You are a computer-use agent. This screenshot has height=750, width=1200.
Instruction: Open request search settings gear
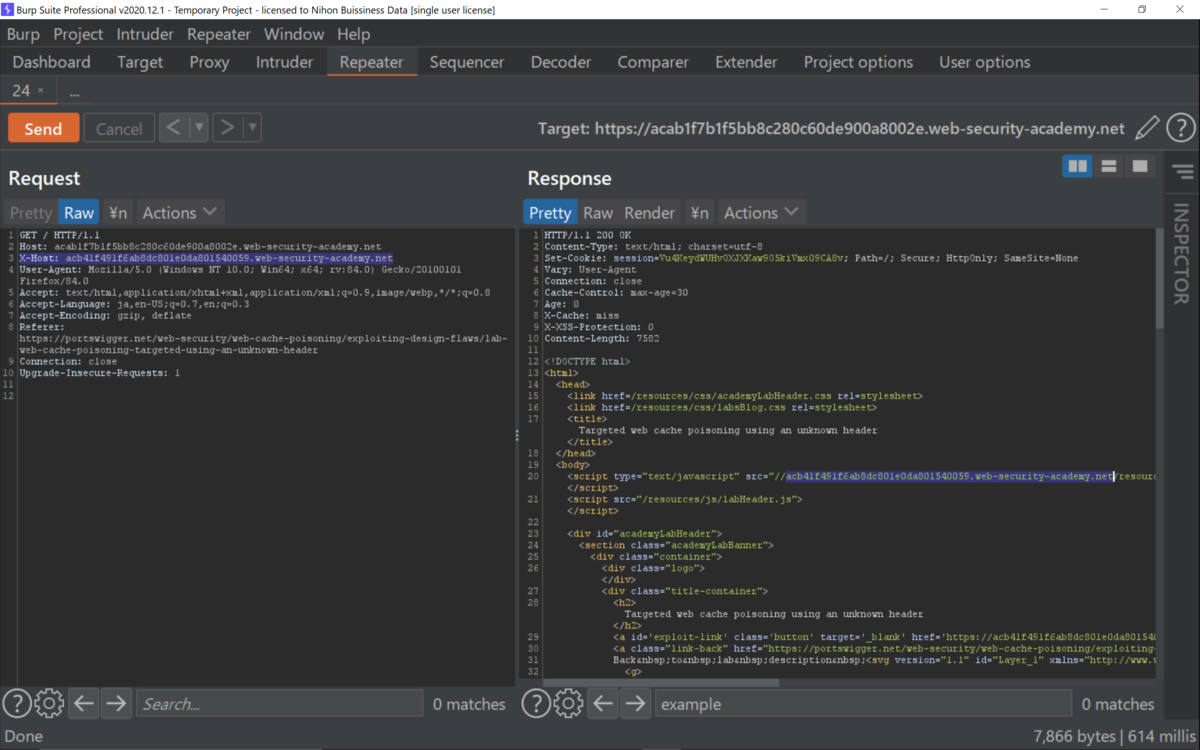pos(49,704)
